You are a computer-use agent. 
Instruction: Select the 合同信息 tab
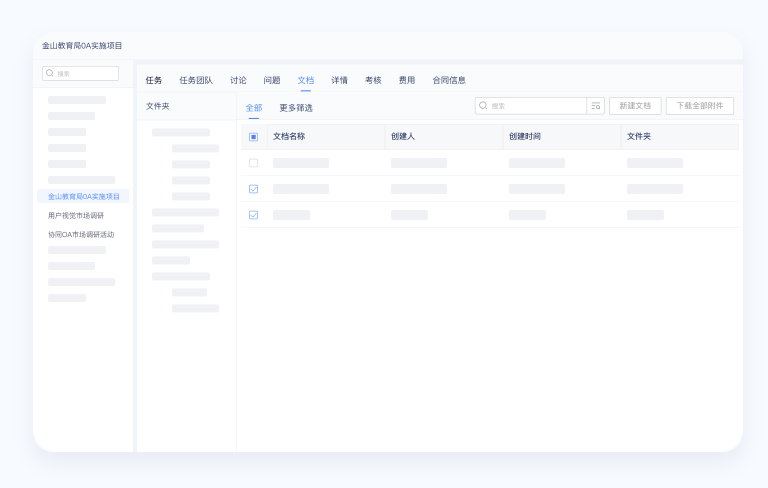(x=449, y=80)
